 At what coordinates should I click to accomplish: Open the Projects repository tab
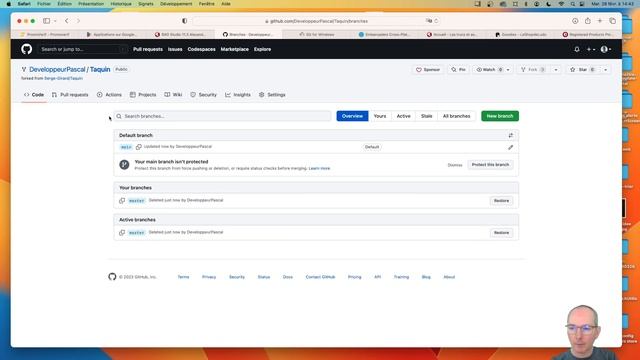pos(143,95)
